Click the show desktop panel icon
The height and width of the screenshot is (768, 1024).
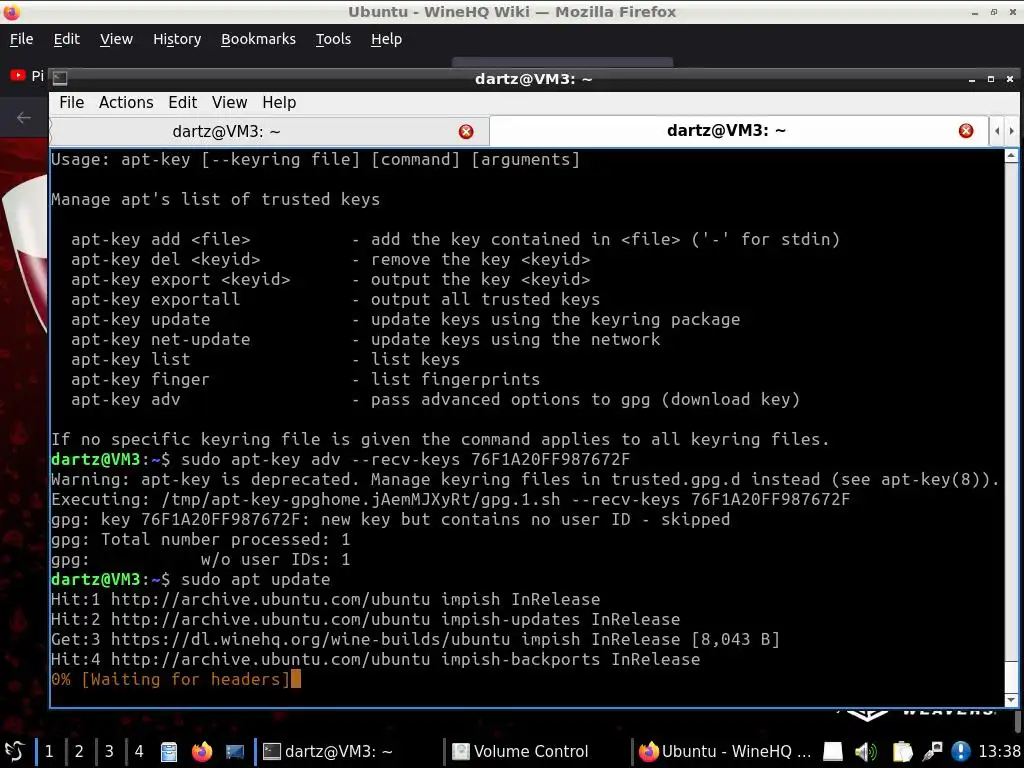(x=235, y=752)
